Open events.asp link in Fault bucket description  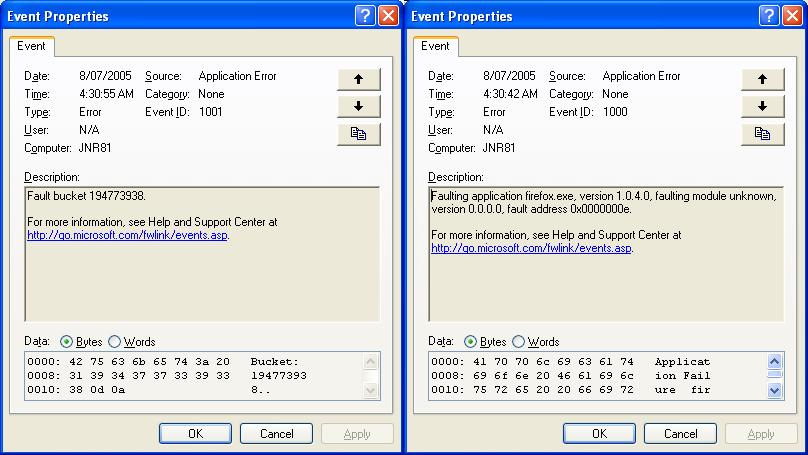tap(127, 235)
